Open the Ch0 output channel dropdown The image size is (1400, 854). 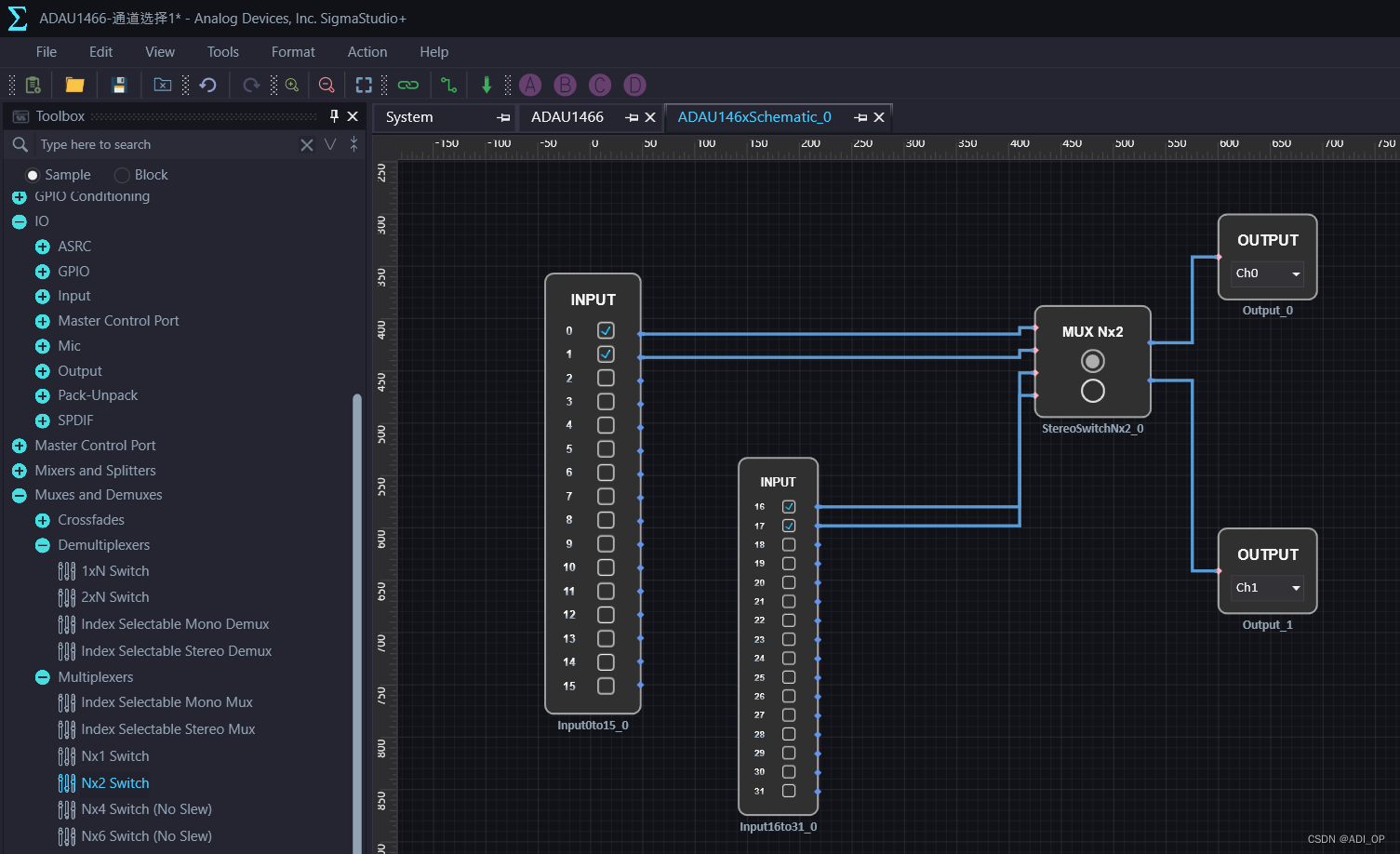(1268, 274)
